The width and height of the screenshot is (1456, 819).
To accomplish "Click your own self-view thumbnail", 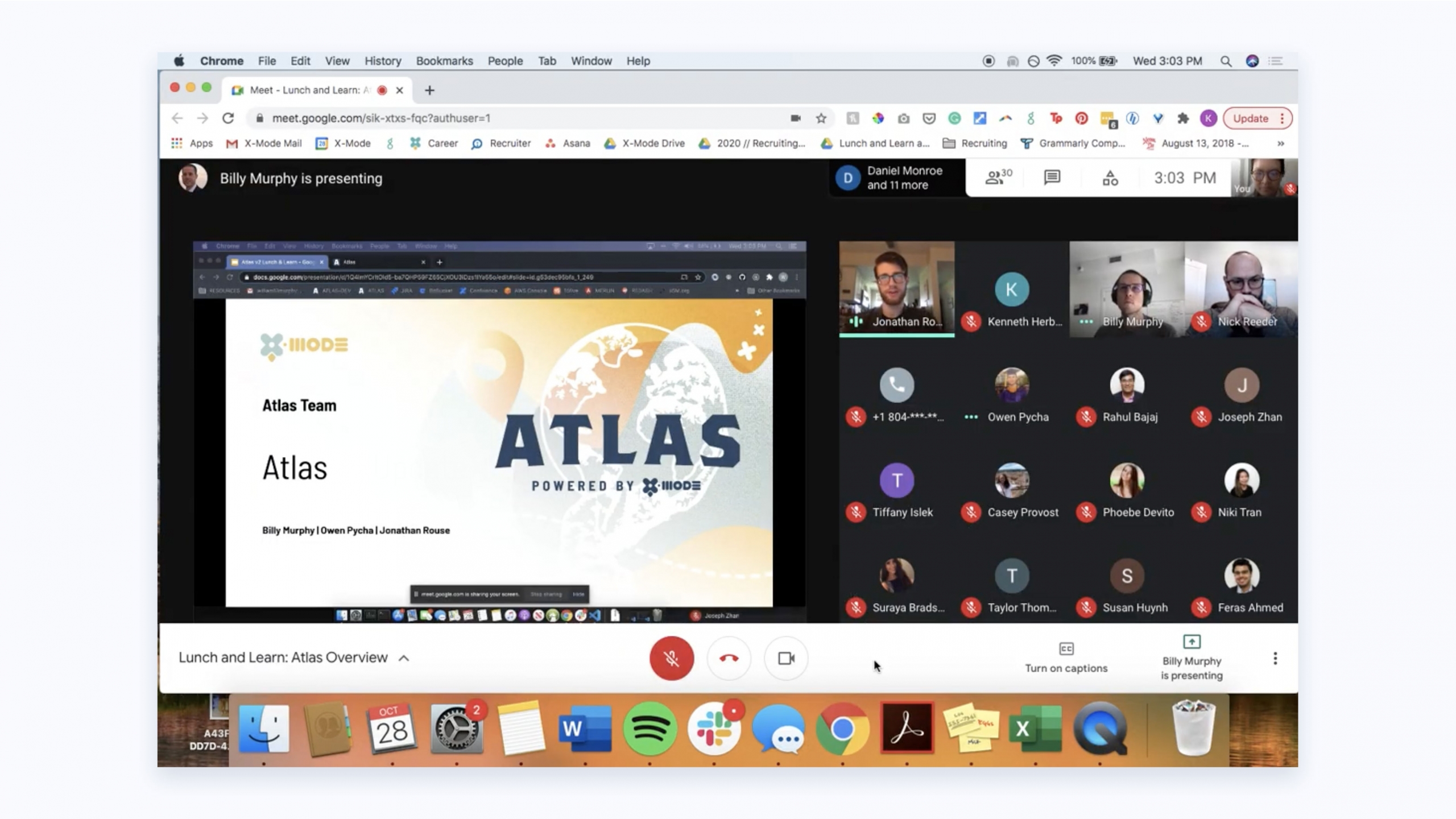I will (1265, 178).
